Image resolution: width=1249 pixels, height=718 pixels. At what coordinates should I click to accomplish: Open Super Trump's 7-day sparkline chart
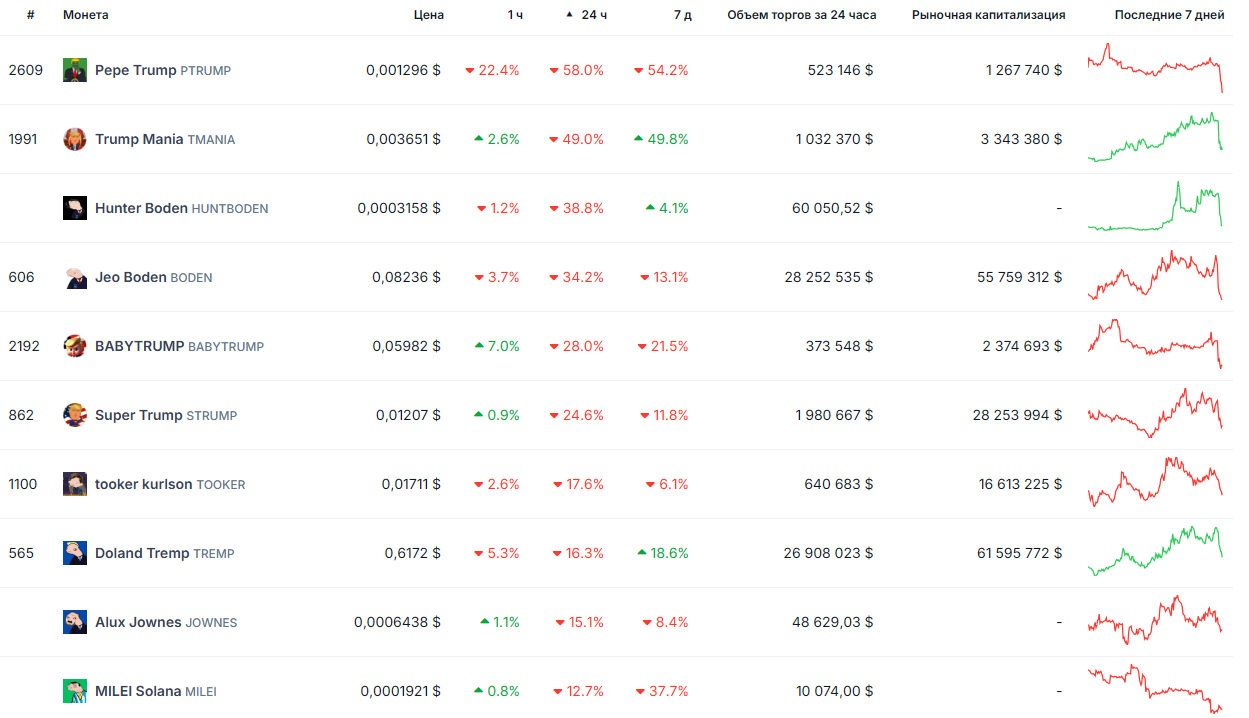tap(1155, 413)
